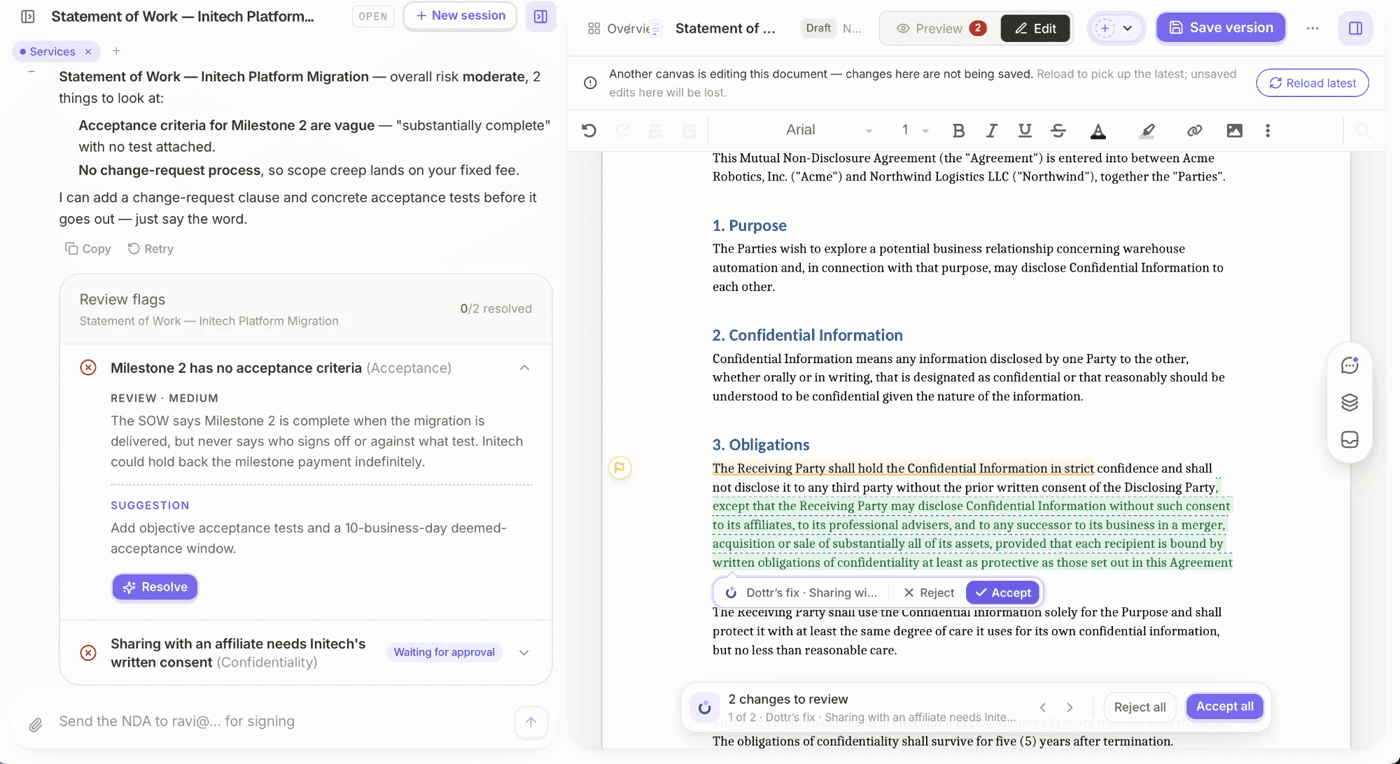Accept all changes to review
The height and width of the screenshot is (764, 1400).
(1224, 706)
